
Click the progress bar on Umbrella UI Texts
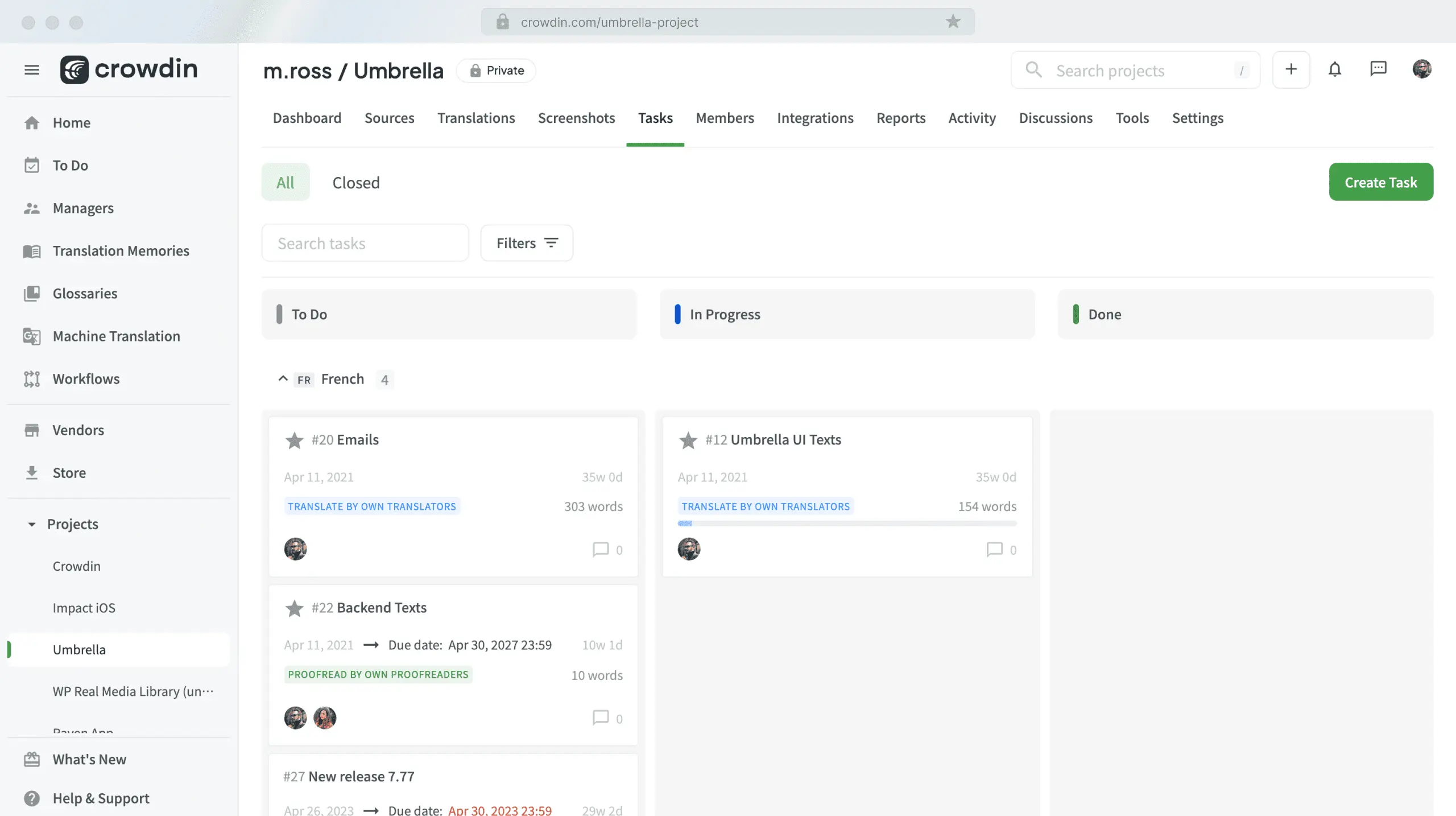pos(847,522)
